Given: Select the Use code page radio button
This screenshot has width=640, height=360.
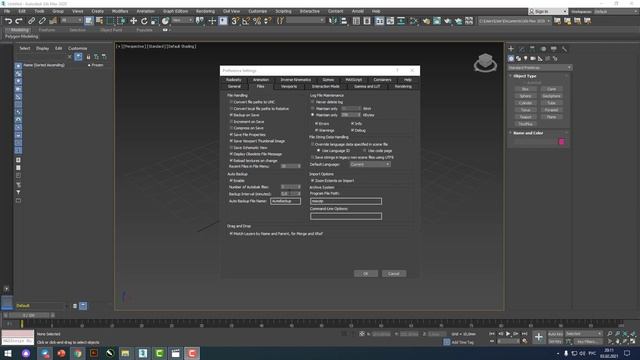Looking at the screenshot, I should (365, 151).
